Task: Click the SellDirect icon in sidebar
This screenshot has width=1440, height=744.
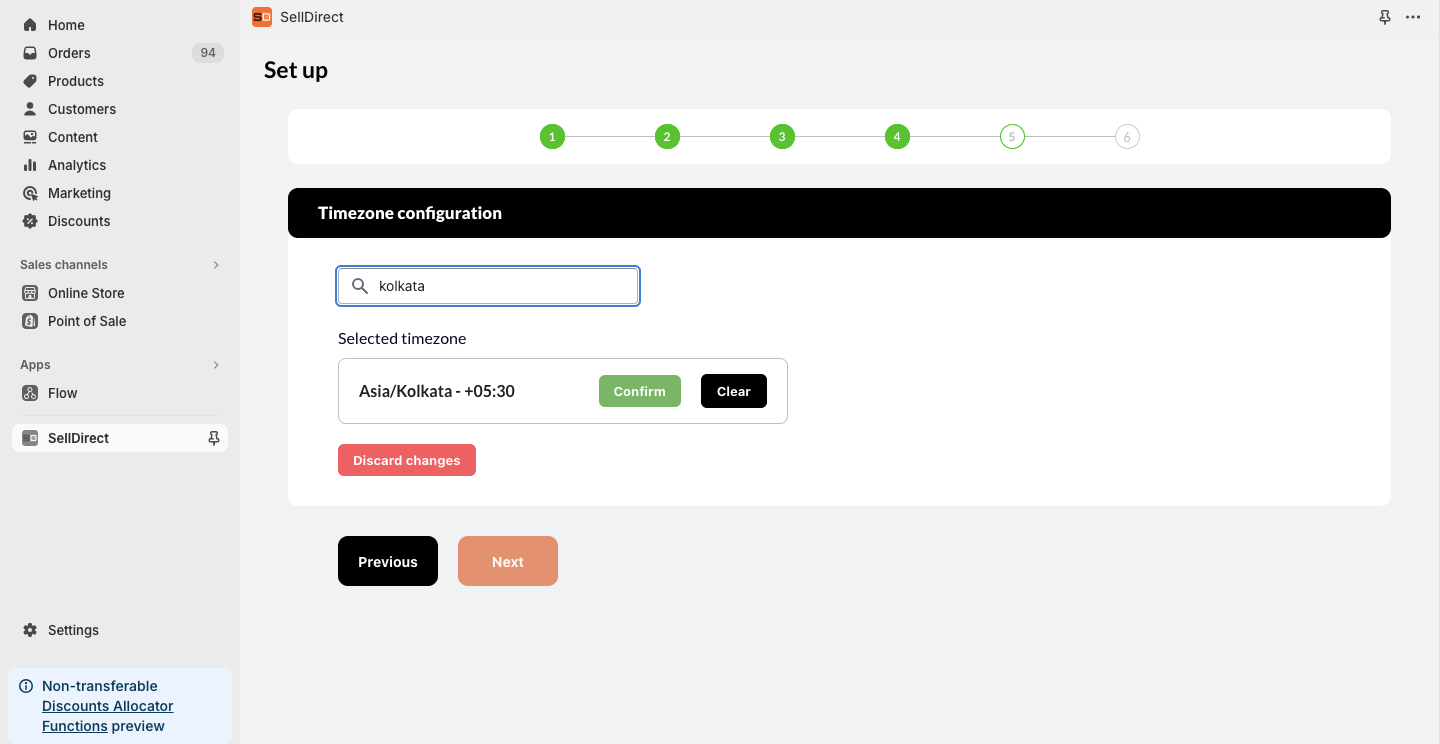Action: click(30, 438)
